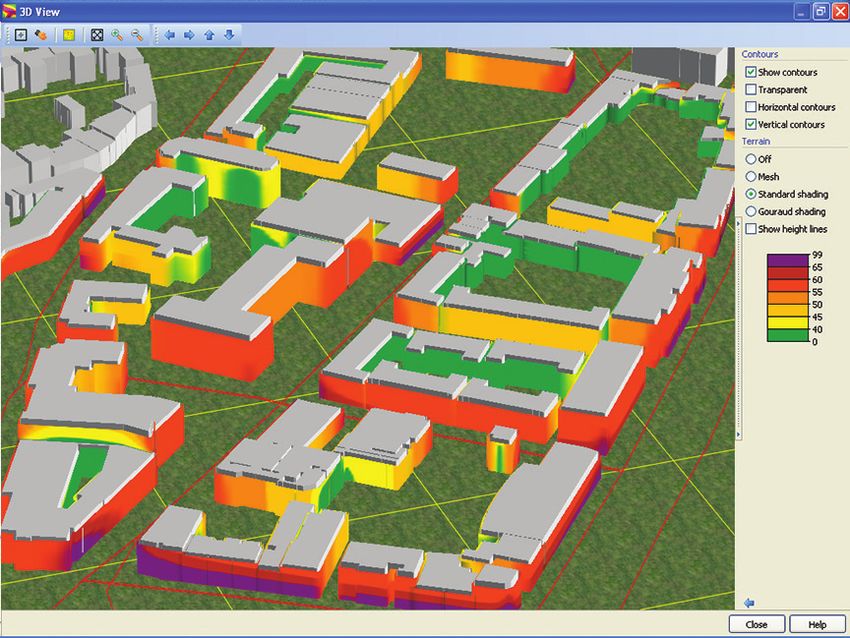Screen dimensions: 850x638
Task: Pan view down with blue down arrow
Action: coord(229,35)
